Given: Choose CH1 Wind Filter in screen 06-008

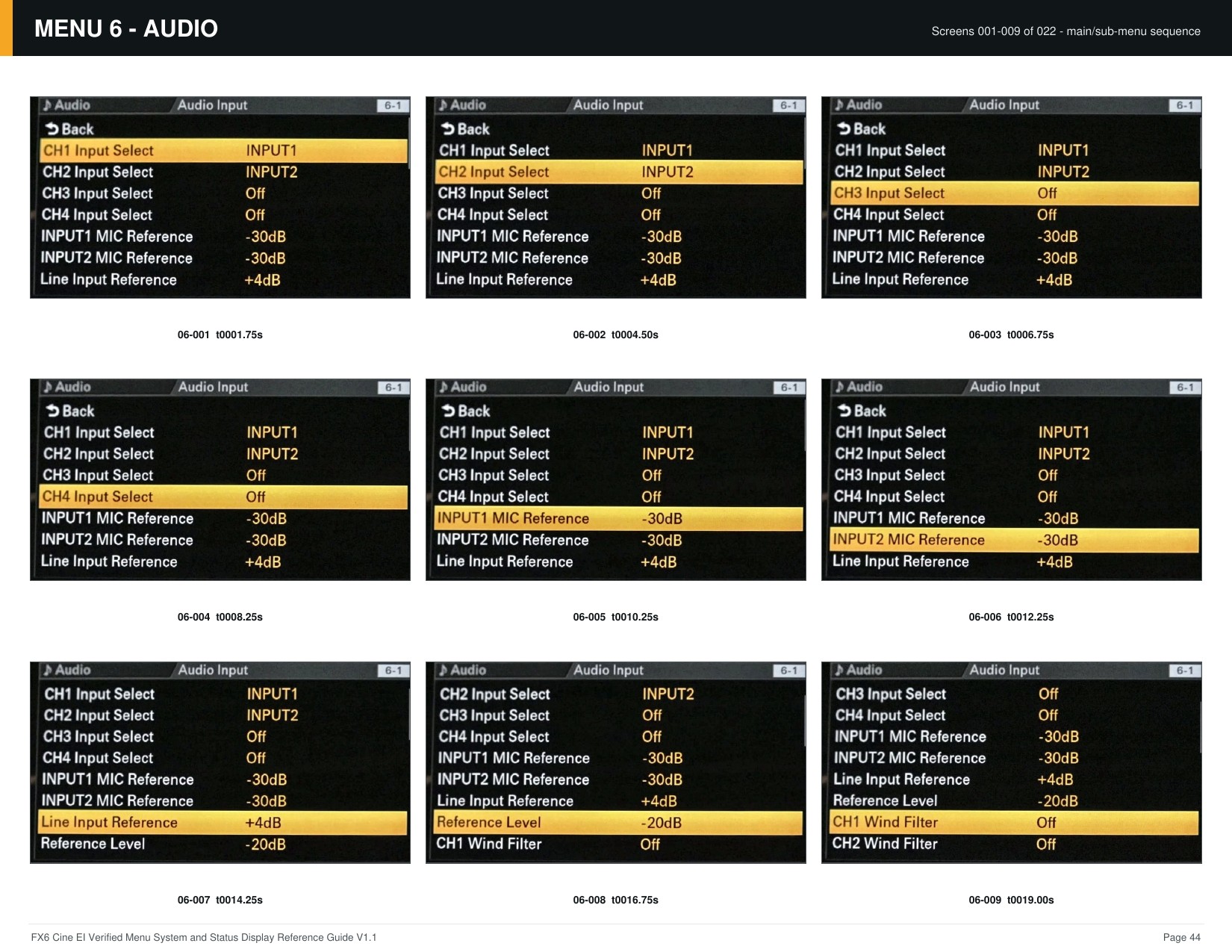Looking at the screenshot, I should [x=619, y=844].
